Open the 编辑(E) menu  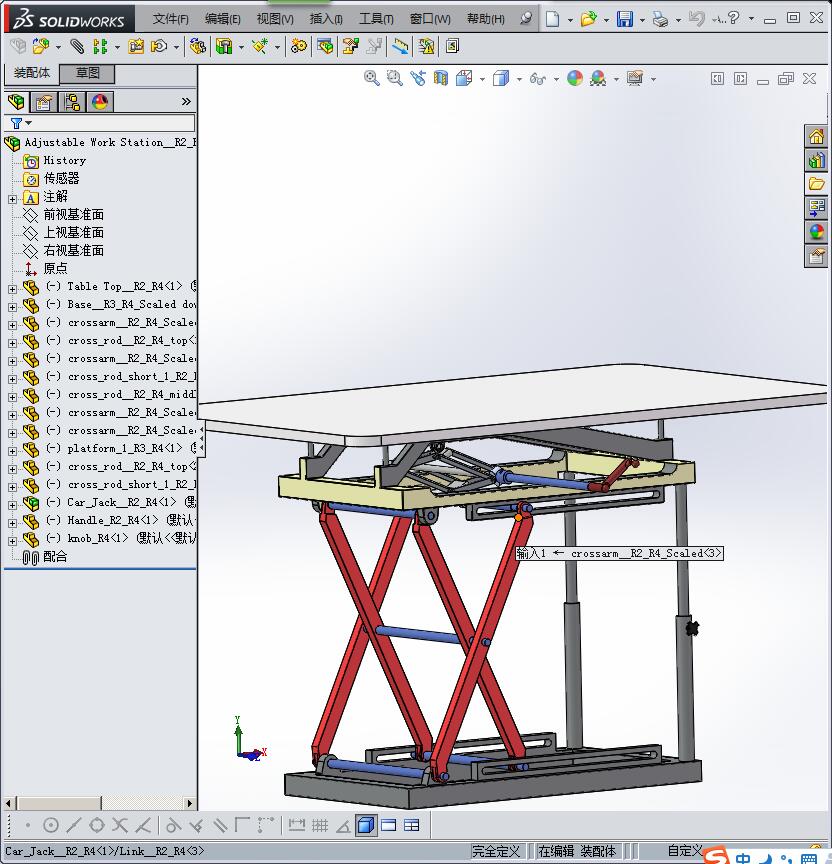pos(223,19)
